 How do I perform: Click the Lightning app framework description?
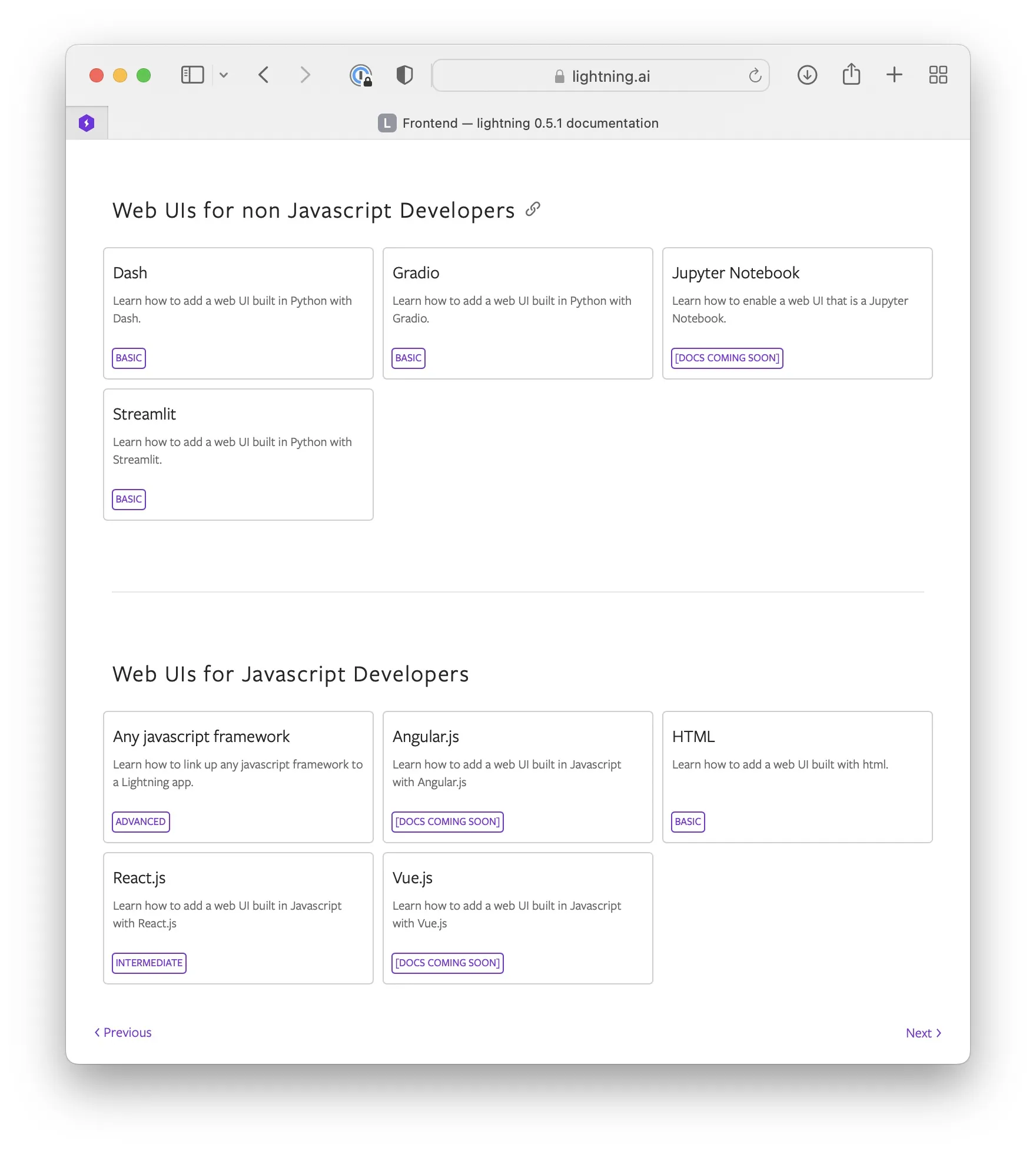(238, 773)
